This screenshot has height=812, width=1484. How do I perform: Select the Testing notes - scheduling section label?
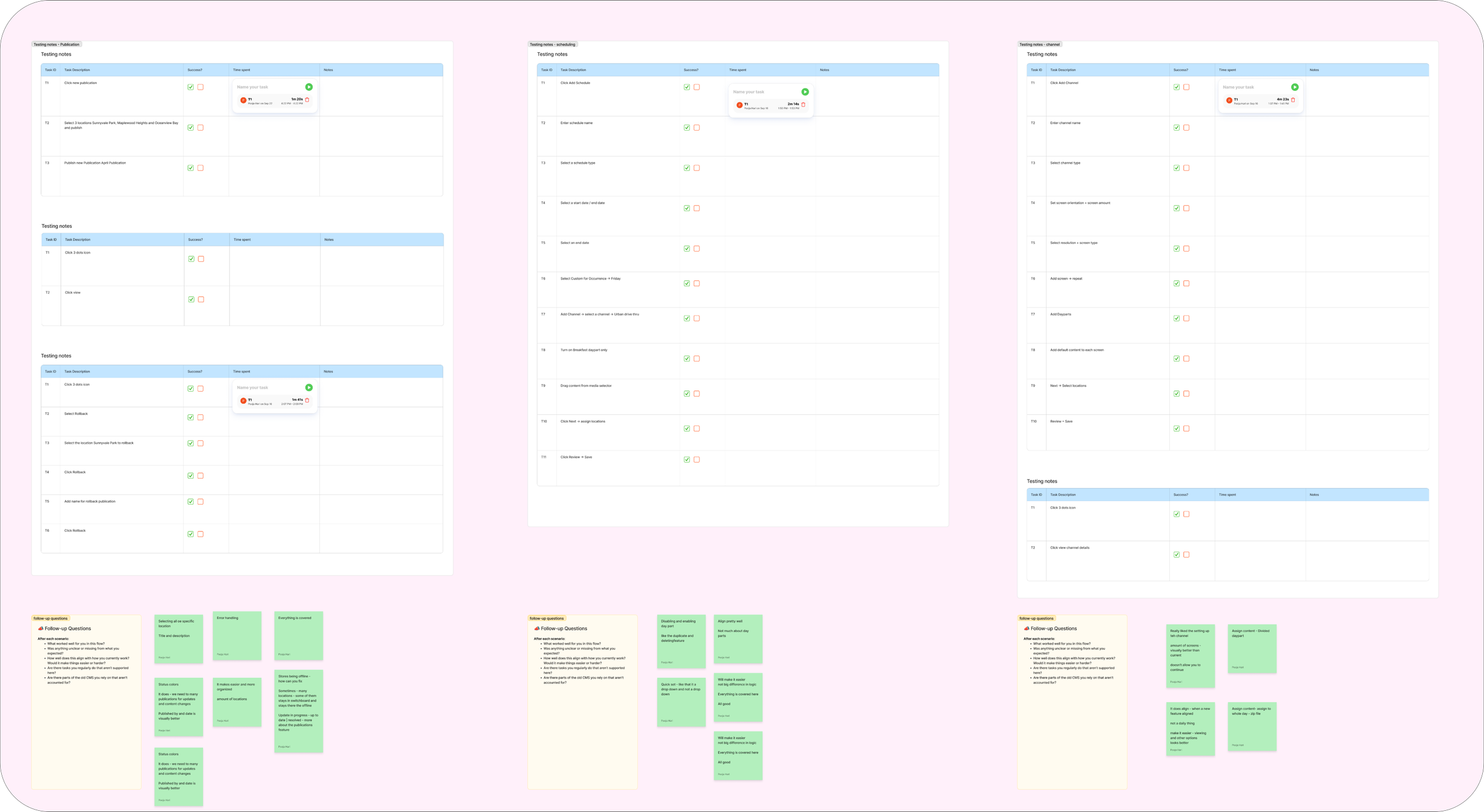[x=552, y=45]
